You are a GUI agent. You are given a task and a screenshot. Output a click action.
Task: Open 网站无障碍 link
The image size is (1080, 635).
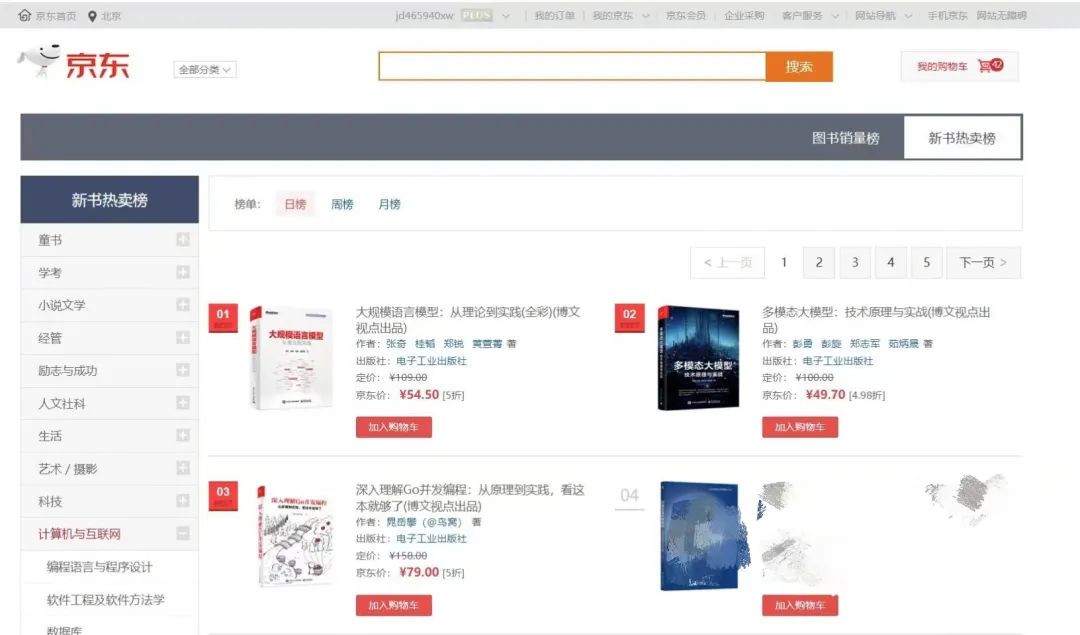point(1001,16)
